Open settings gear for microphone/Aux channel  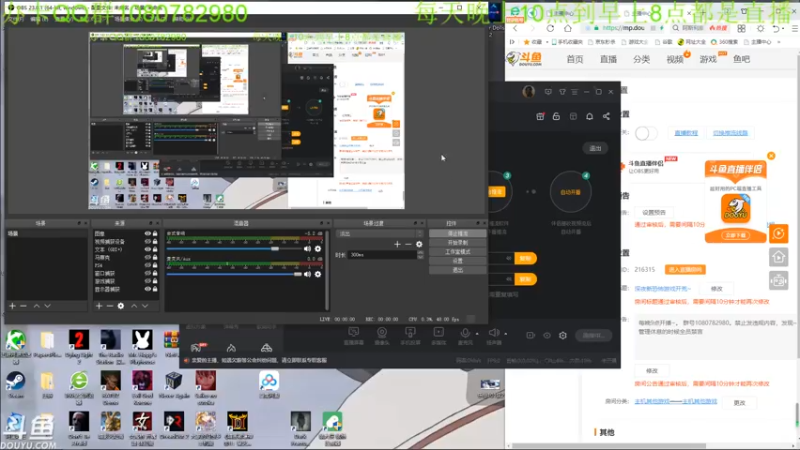click(x=318, y=274)
